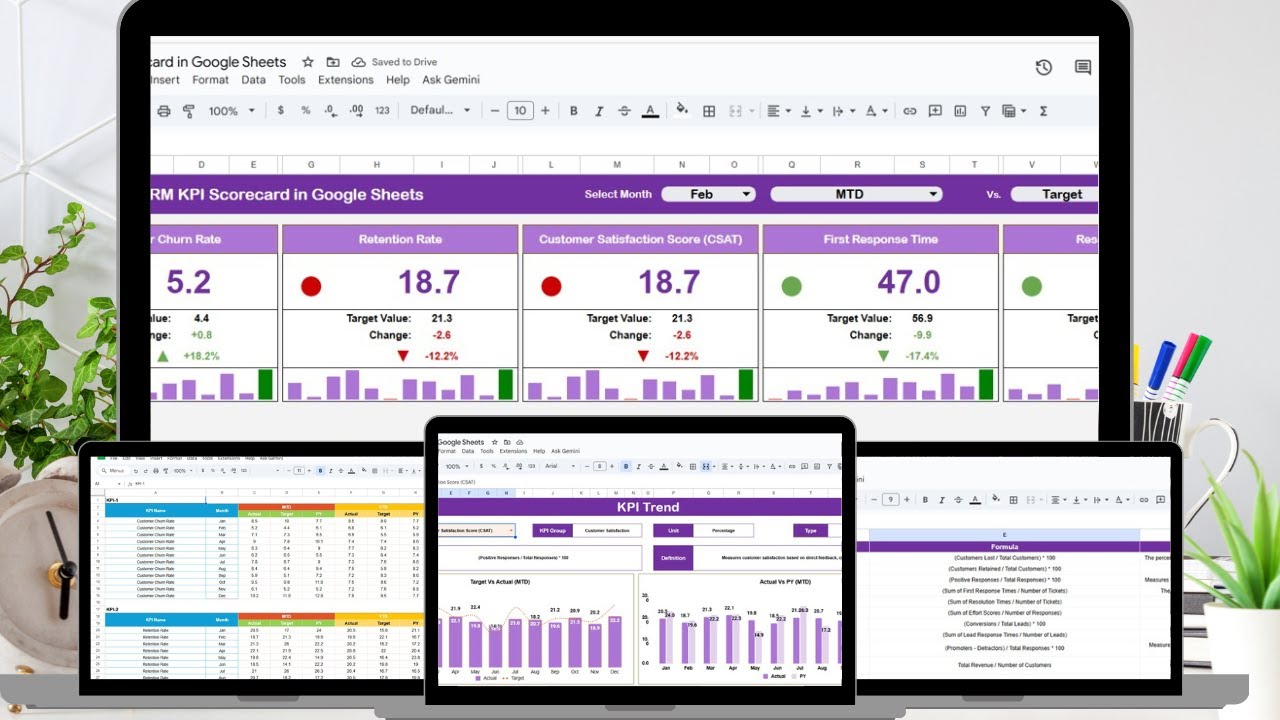Open text wrapping dropdown
Viewport: 1280px width, 720px height.
[842, 111]
